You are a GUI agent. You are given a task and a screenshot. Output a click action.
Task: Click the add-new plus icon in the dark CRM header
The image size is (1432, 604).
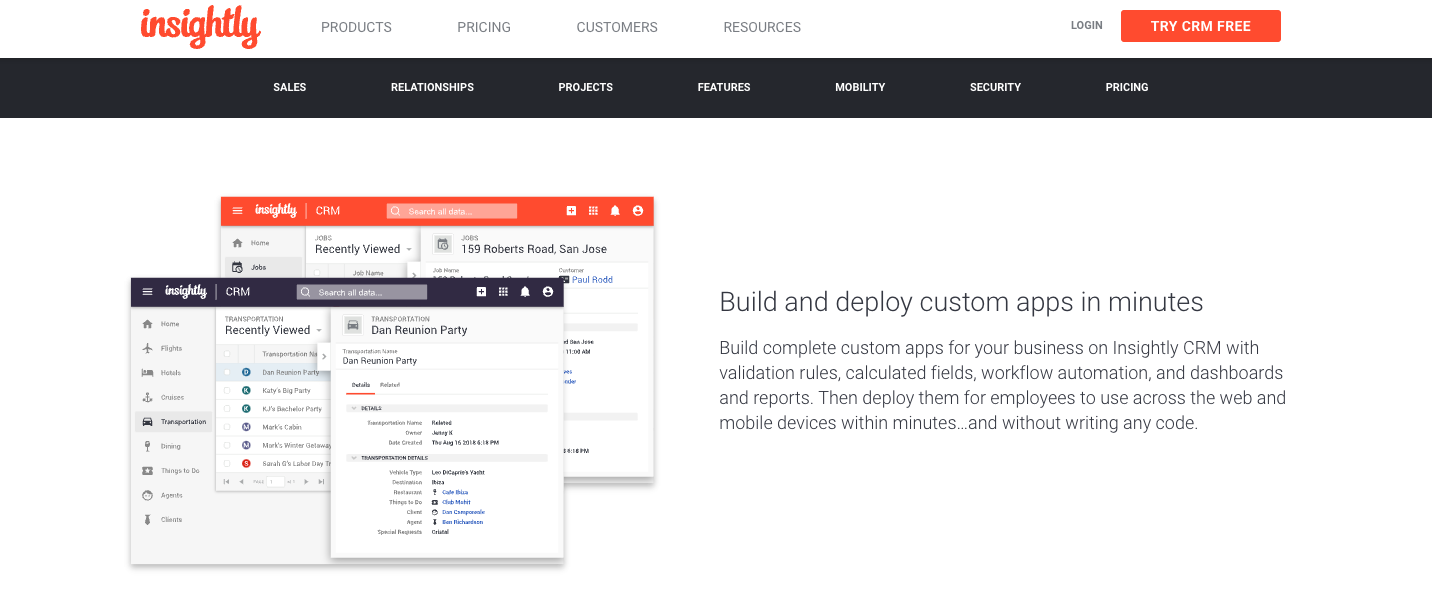tap(481, 292)
